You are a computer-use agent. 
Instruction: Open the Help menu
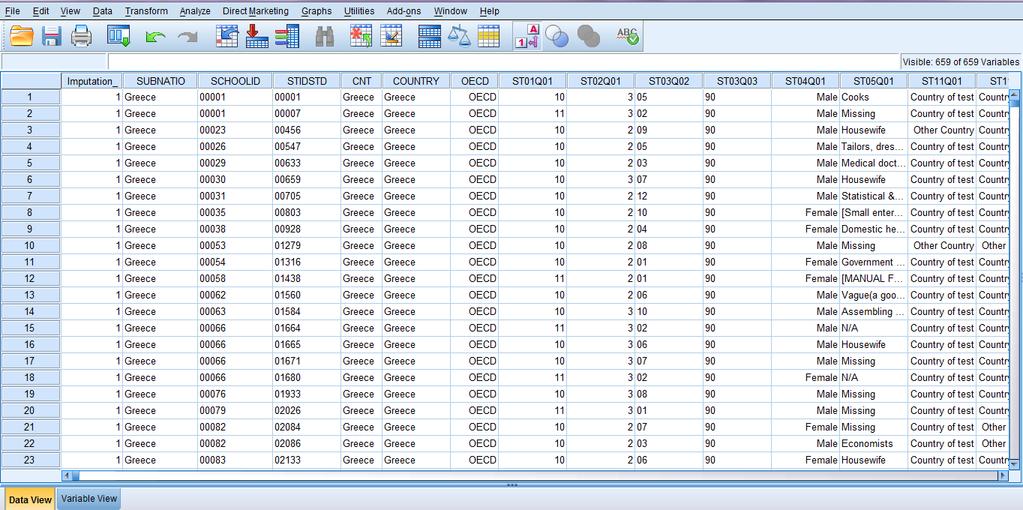click(x=489, y=11)
